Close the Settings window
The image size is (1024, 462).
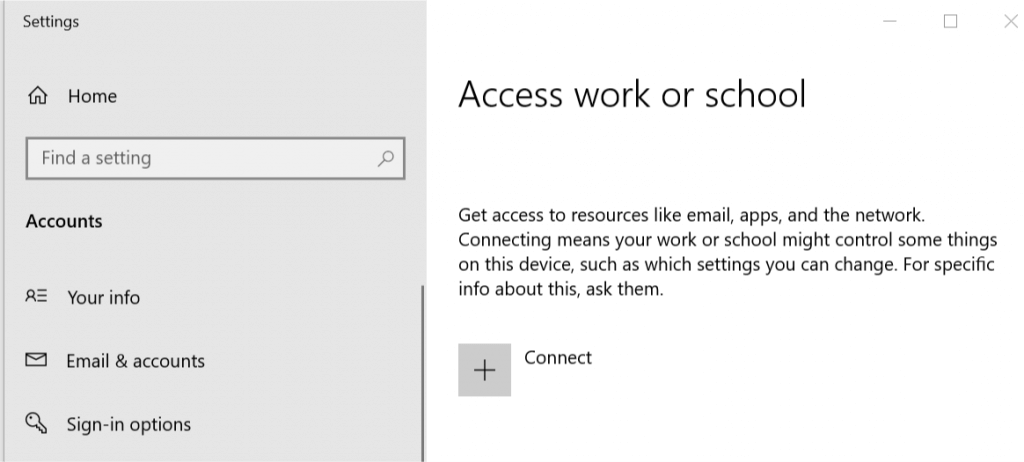pyautogui.click(x=1010, y=21)
